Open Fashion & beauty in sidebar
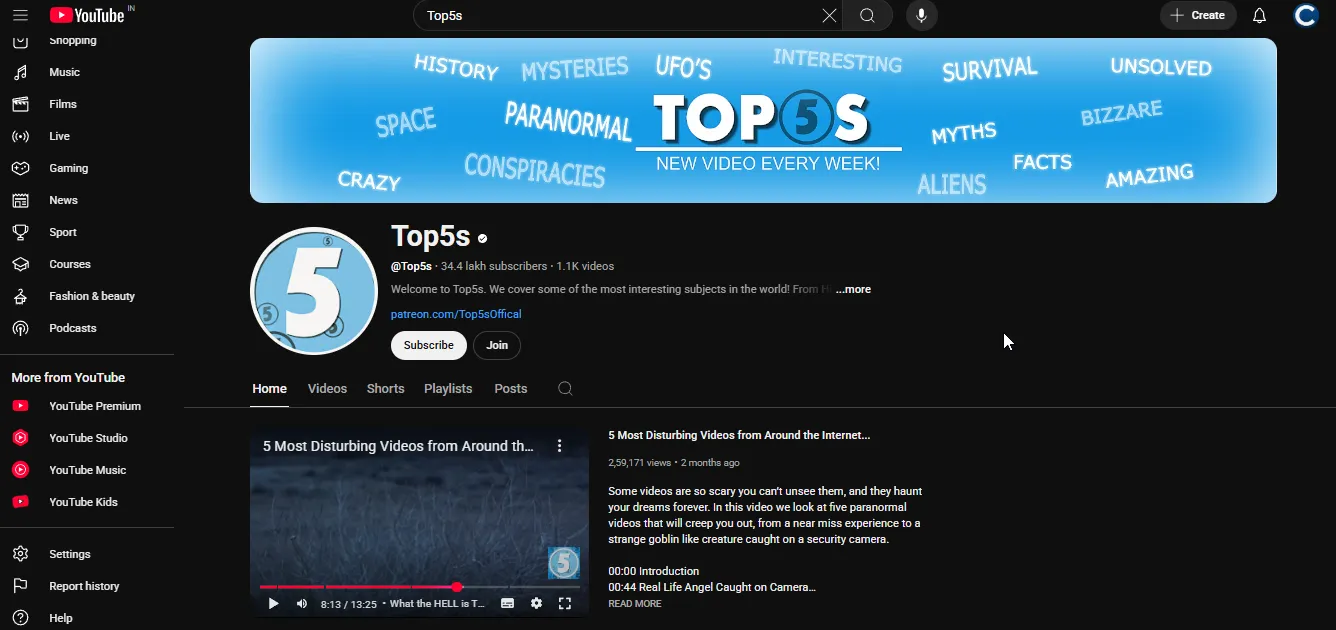 coord(87,296)
